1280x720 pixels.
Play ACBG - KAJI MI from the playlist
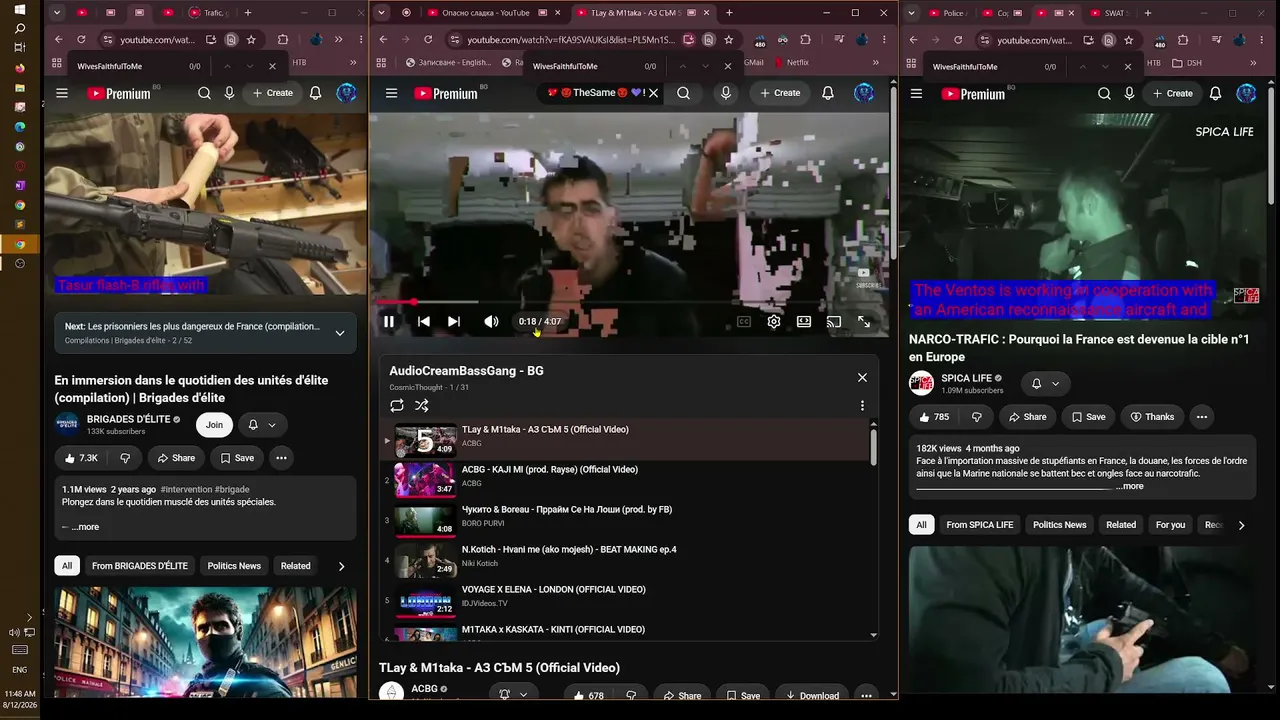point(625,480)
